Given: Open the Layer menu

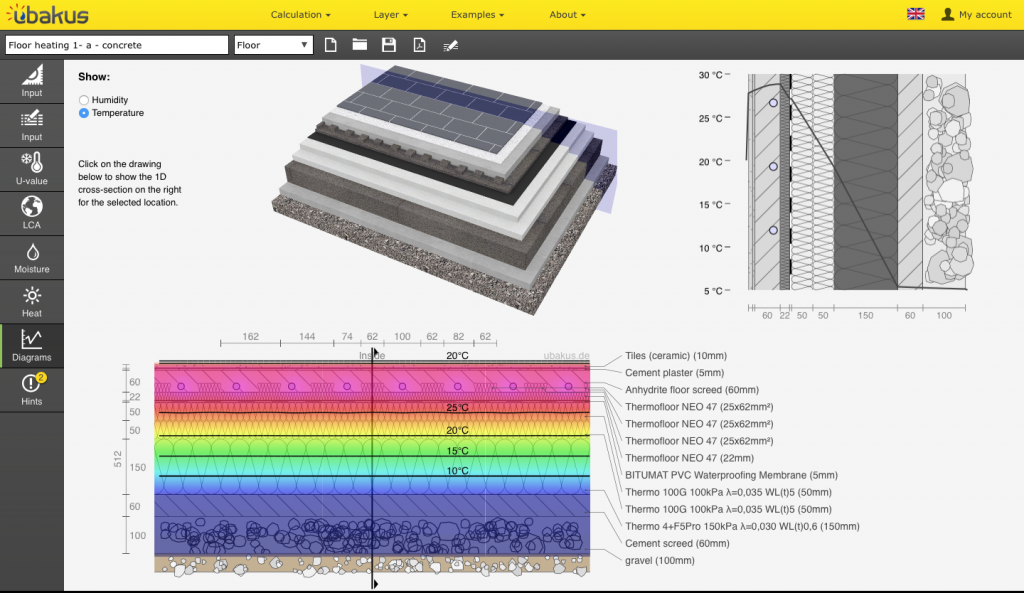Looking at the screenshot, I should tap(390, 15).
